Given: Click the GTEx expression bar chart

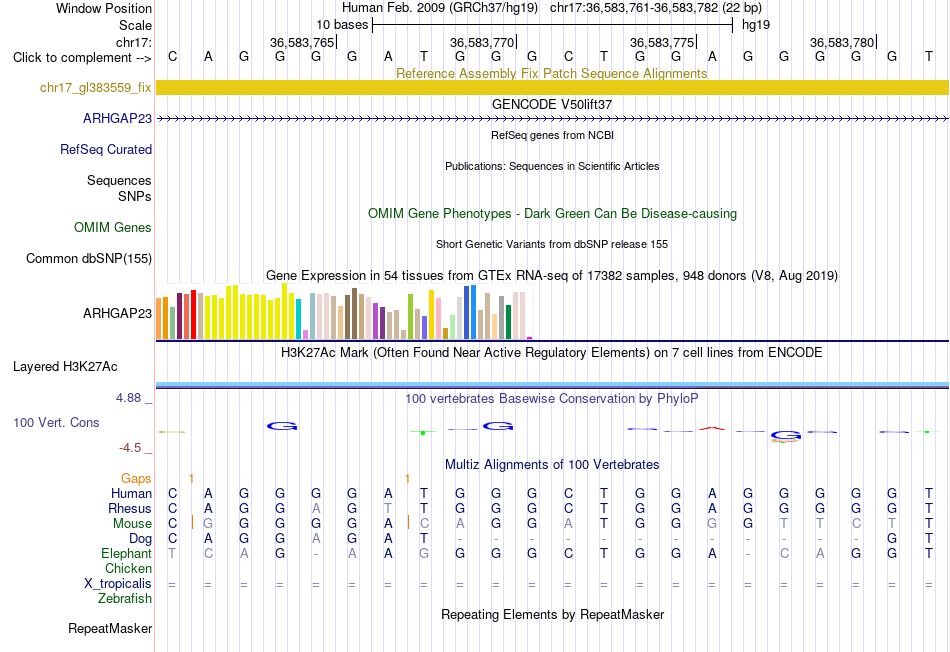Looking at the screenshot, I should tap(344, 311).
